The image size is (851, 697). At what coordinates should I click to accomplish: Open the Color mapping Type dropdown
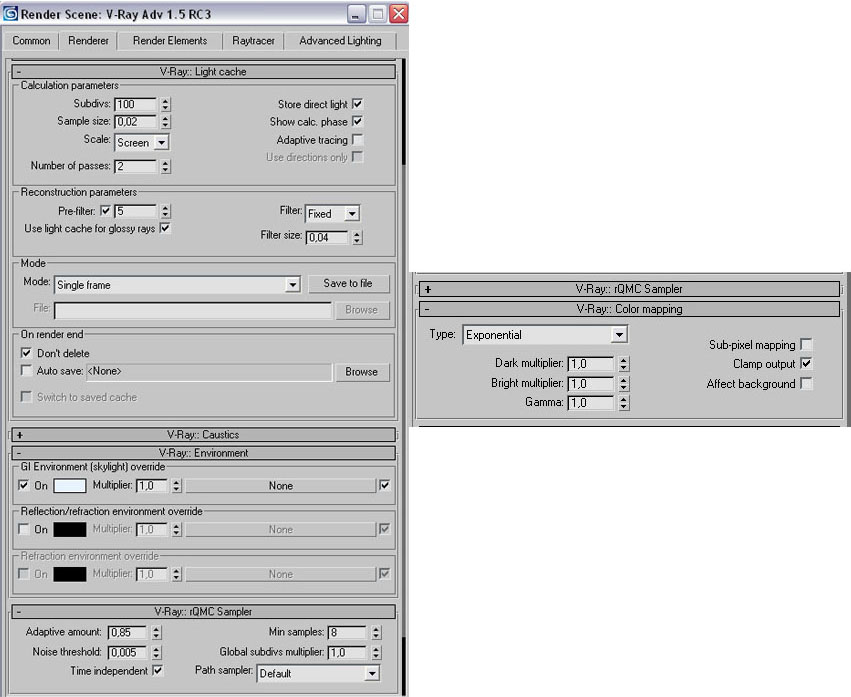[x=545, y=334]
